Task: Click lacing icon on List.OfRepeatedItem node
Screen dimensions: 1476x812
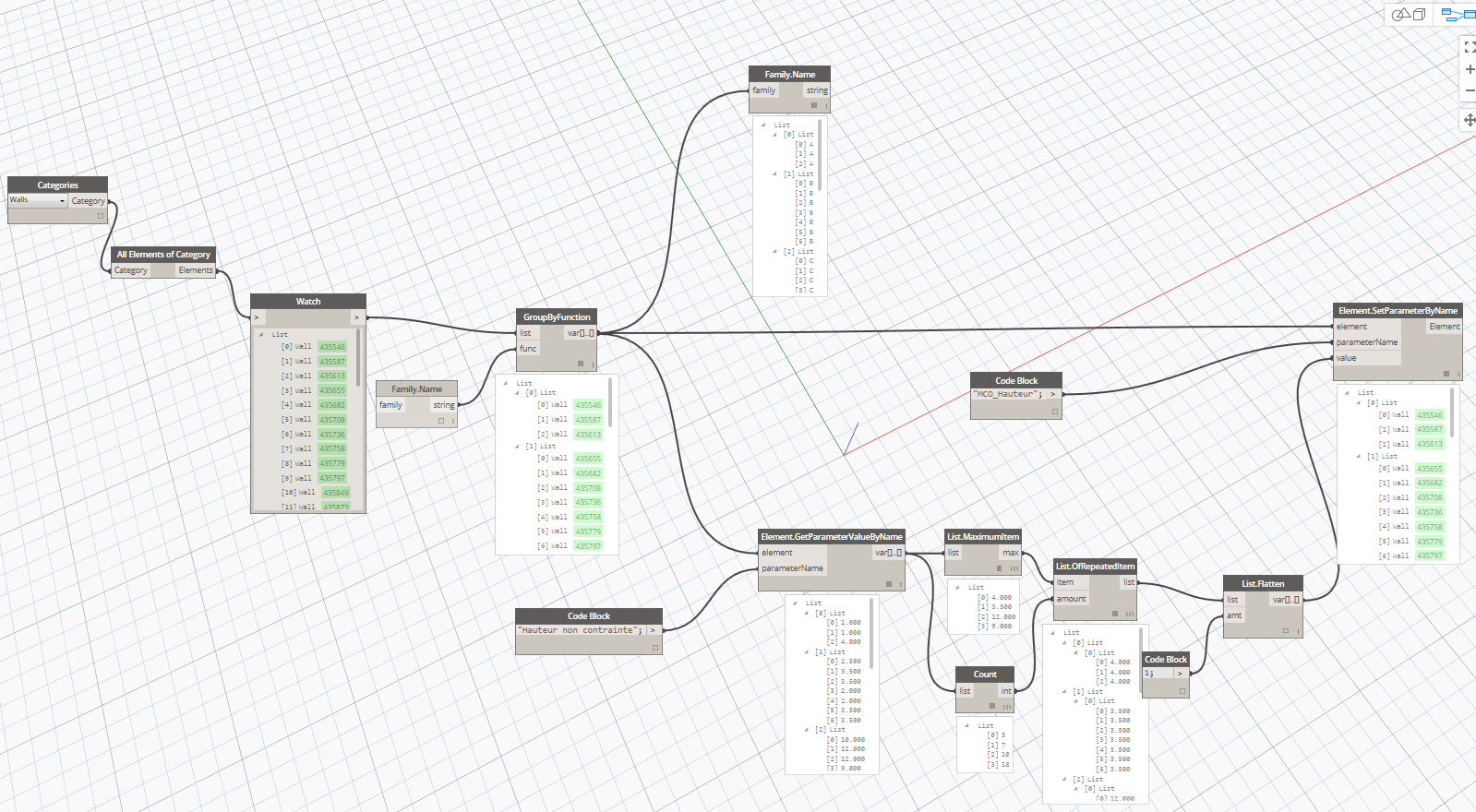Action: (x=1129, y=614)
